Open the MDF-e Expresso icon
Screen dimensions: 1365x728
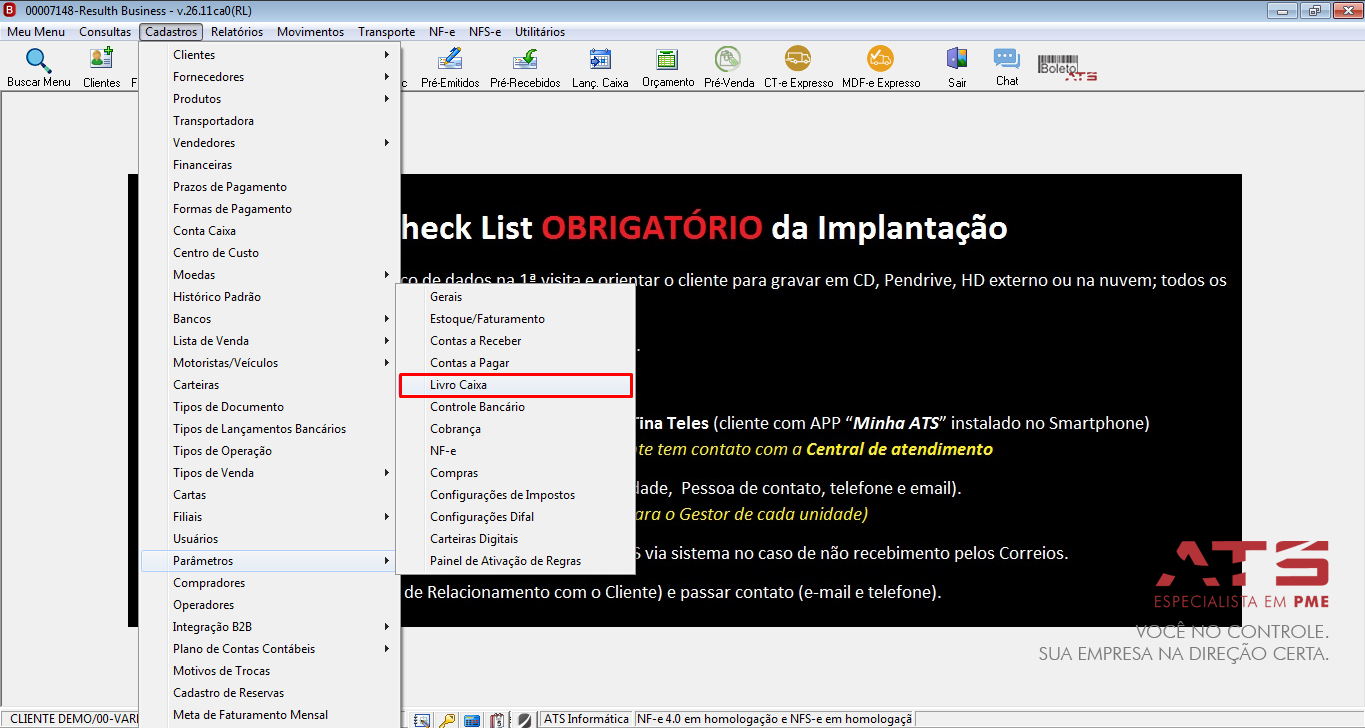click(x=881, y=67)
